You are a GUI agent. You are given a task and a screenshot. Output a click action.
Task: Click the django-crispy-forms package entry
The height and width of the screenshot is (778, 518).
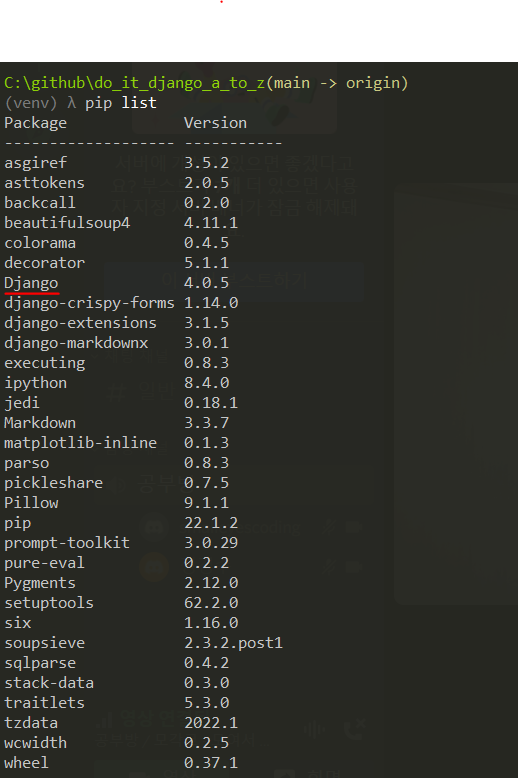coord(89,303)
